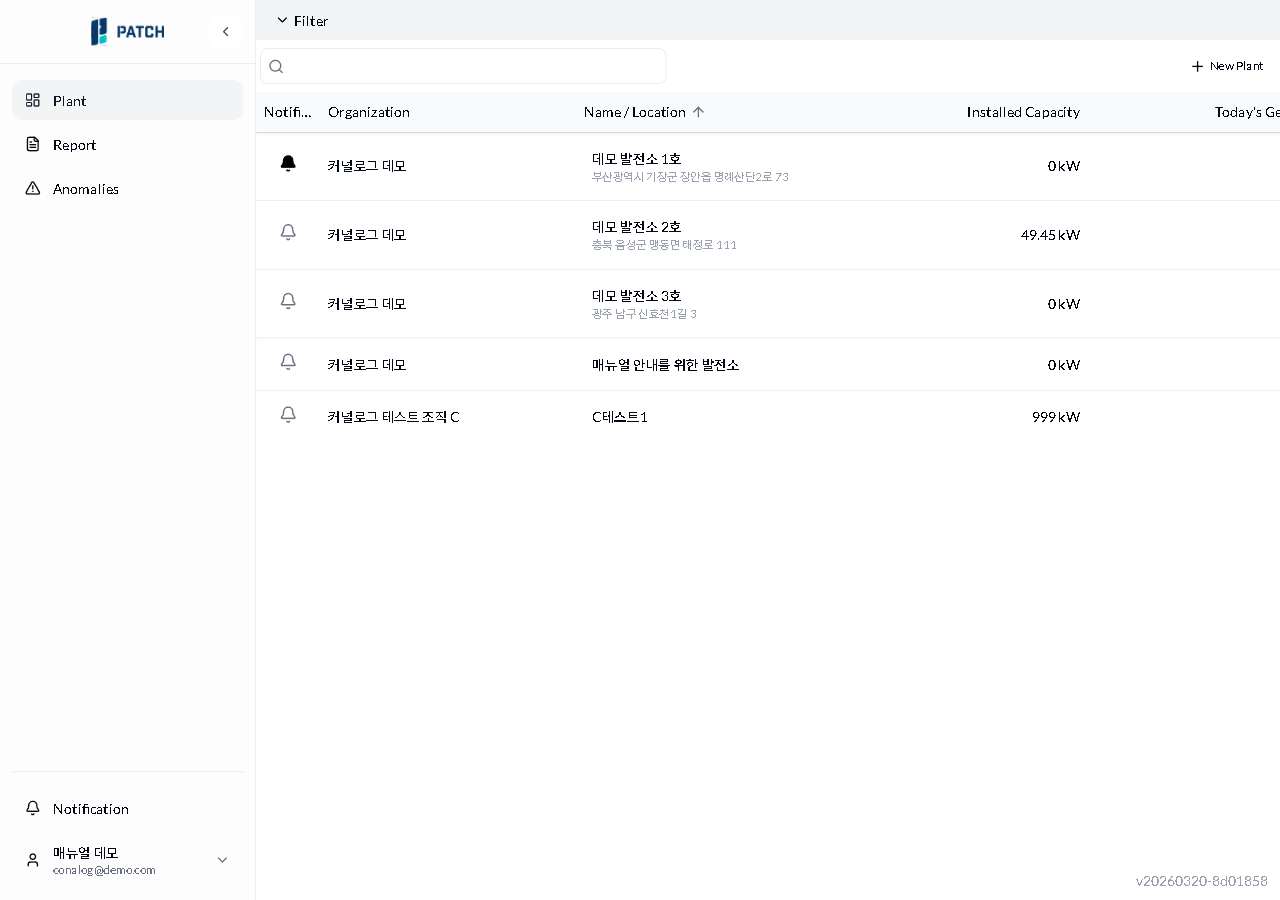Click the Organization column header

[x=369, y=112]
